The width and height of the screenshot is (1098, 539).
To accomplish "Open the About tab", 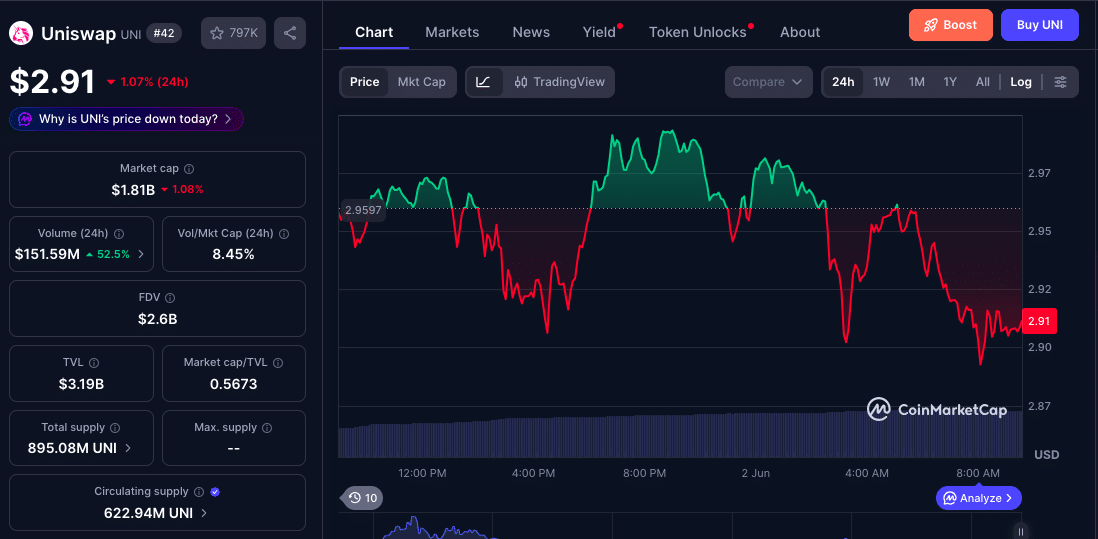I will click(800, 32).
